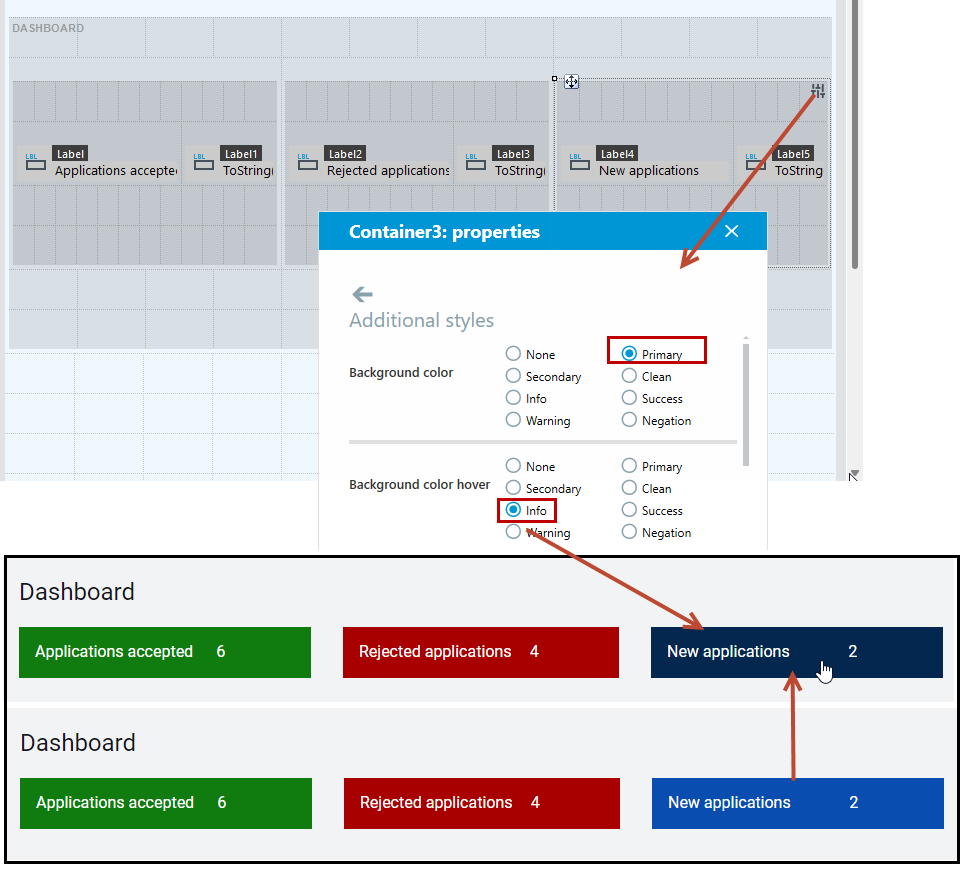Click the Additional styles heading
Image resolution: width=969 pixels, height=890 pixels.
tap(421, 320)
